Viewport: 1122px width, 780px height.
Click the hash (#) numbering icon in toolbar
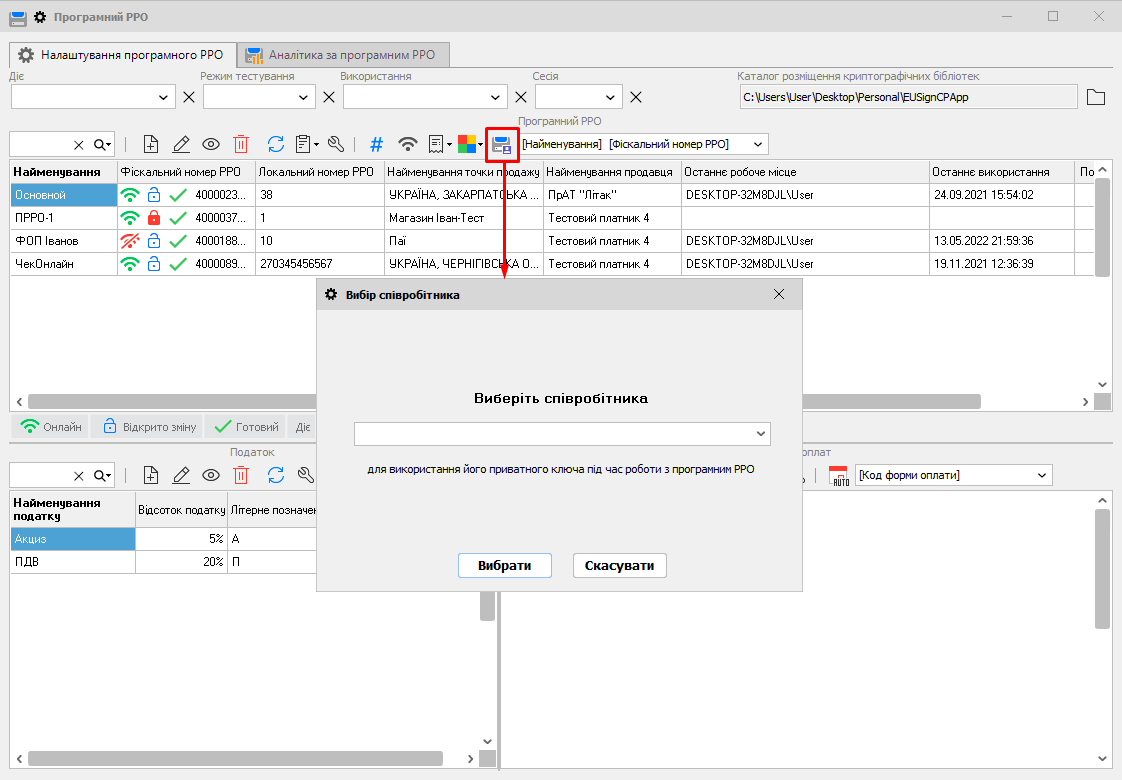point(376,144)
